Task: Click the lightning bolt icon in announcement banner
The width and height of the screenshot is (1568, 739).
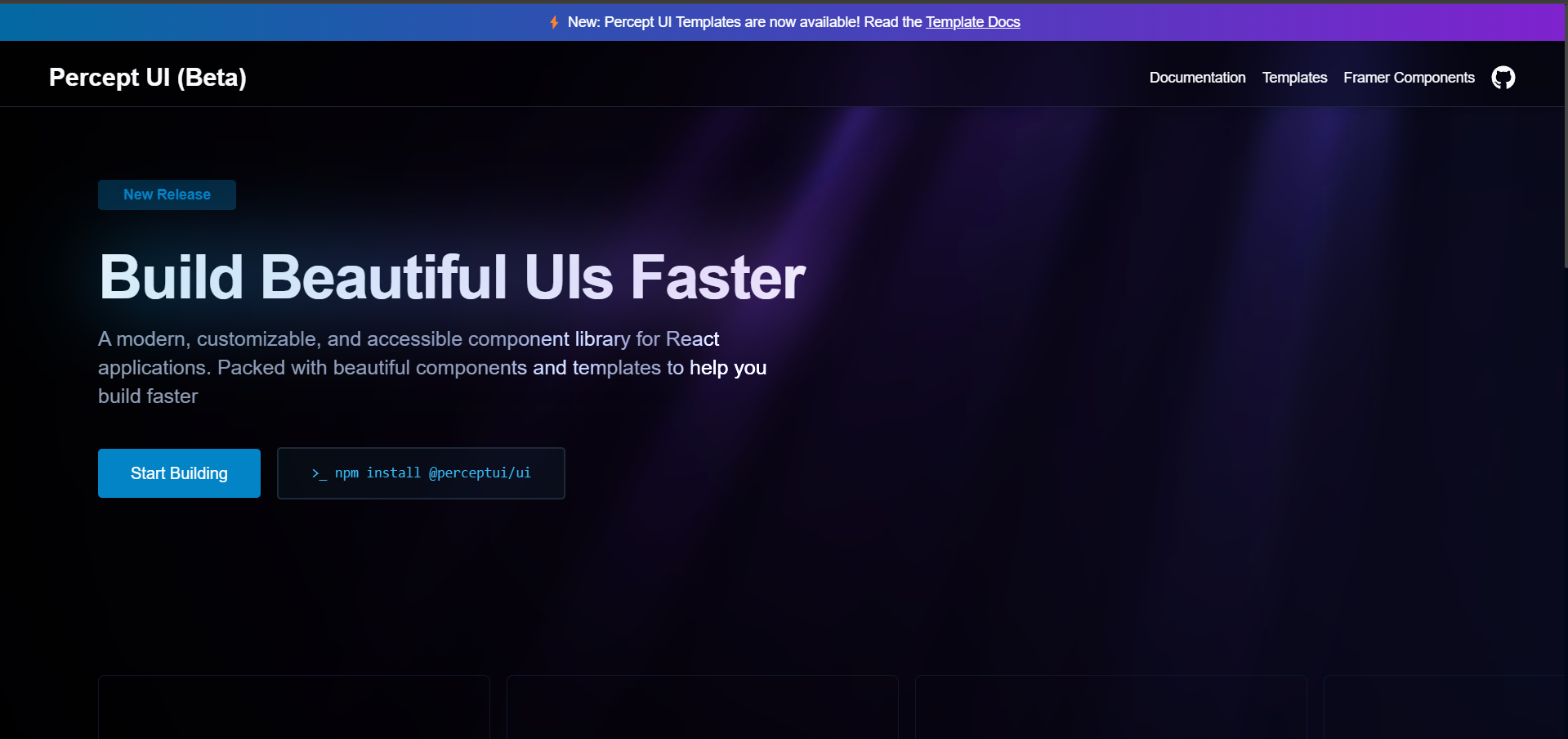Action: pyautogui.click(x=554, y=22)
